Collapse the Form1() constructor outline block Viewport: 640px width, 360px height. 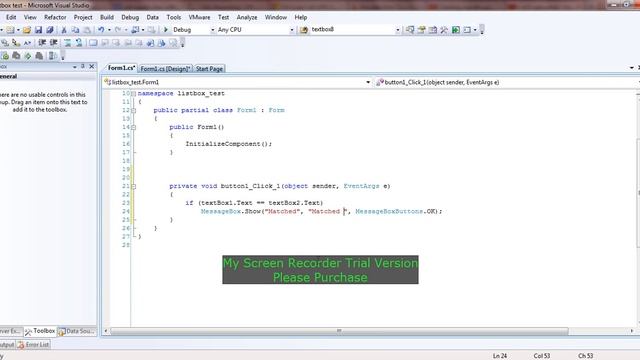pos(133,127)
